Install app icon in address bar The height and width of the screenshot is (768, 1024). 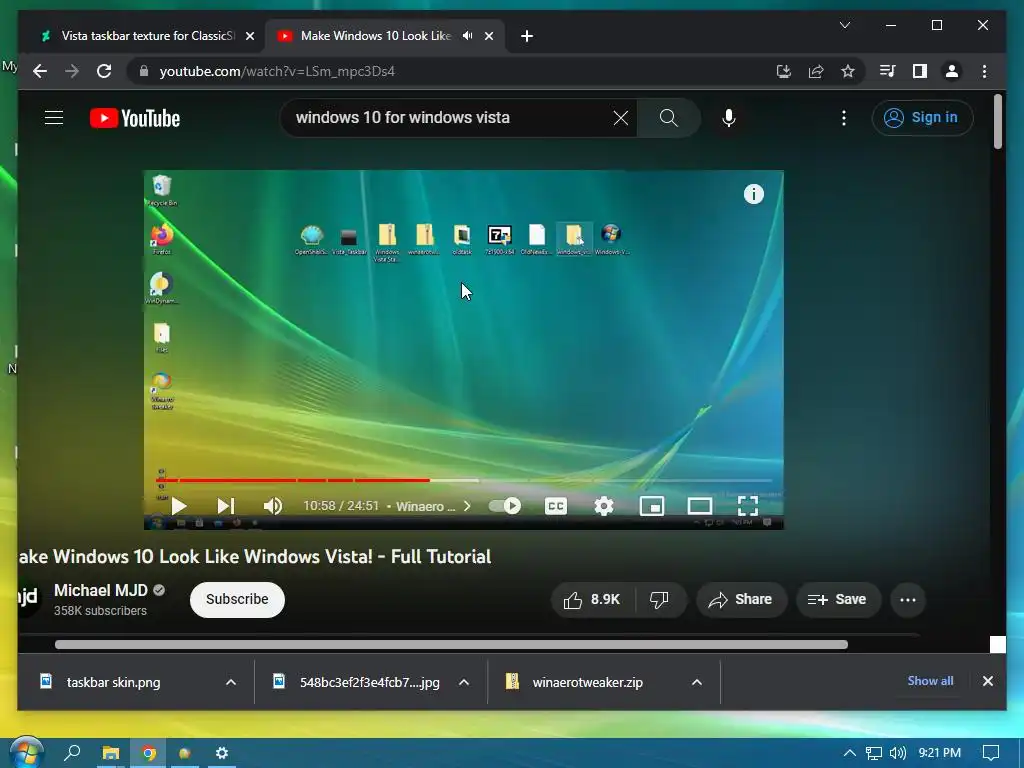tap(784, 71)
